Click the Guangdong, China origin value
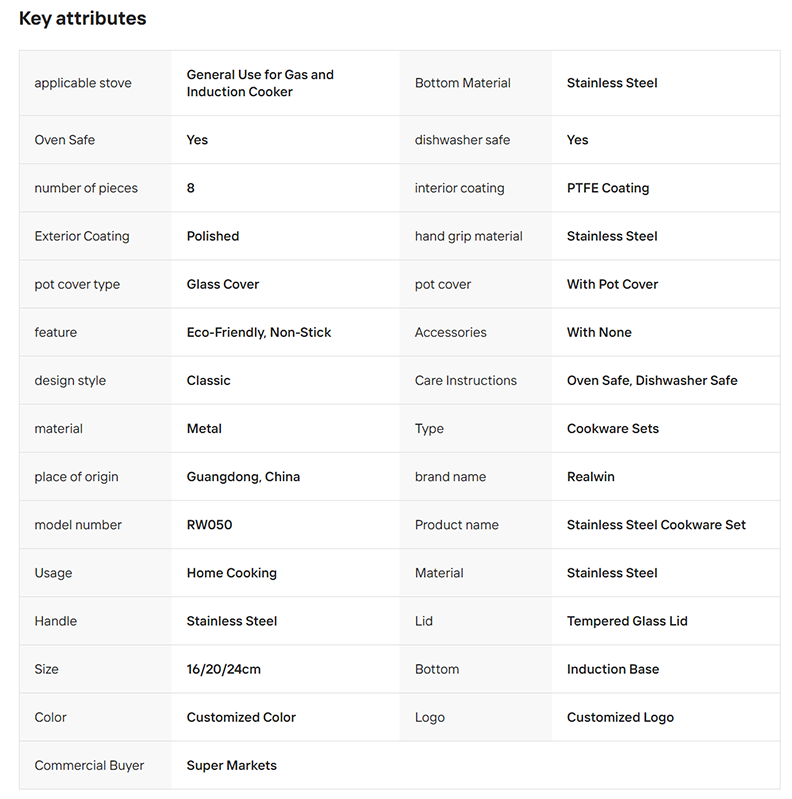 pyautogui.click(x=243, y=477)
